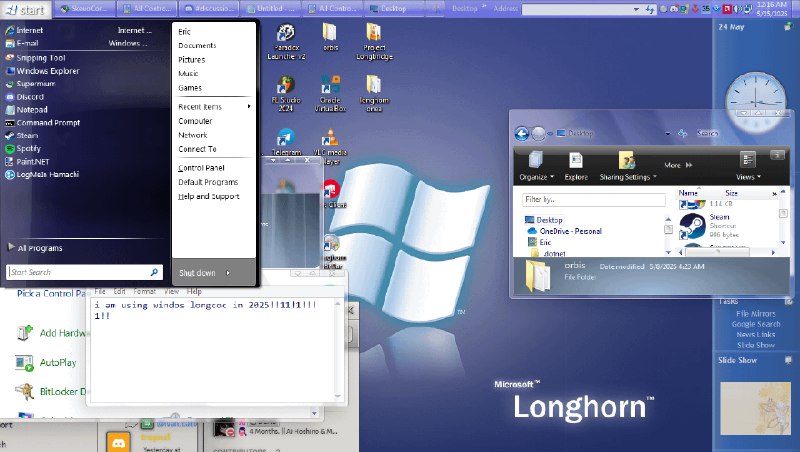The width and height of the screenshot is (800, 452).
Task: Open Help and Support from start menu
Action: [x=209, y=196]
